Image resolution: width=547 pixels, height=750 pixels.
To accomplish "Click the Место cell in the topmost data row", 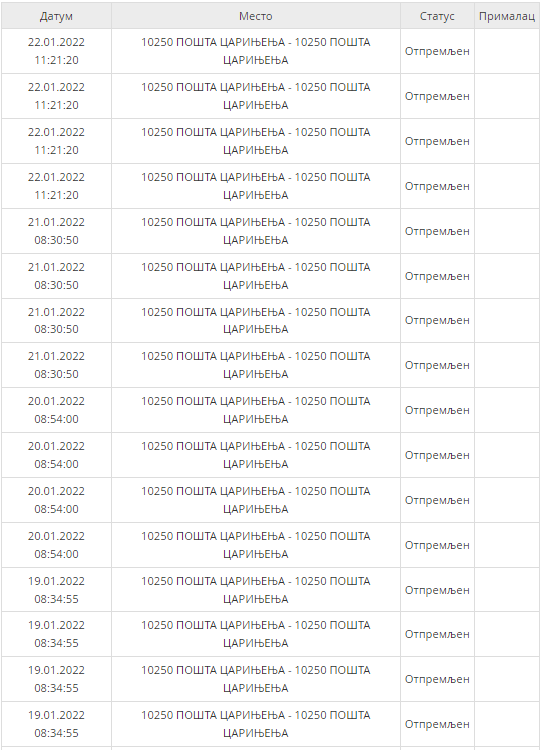I will coord(256,51).
